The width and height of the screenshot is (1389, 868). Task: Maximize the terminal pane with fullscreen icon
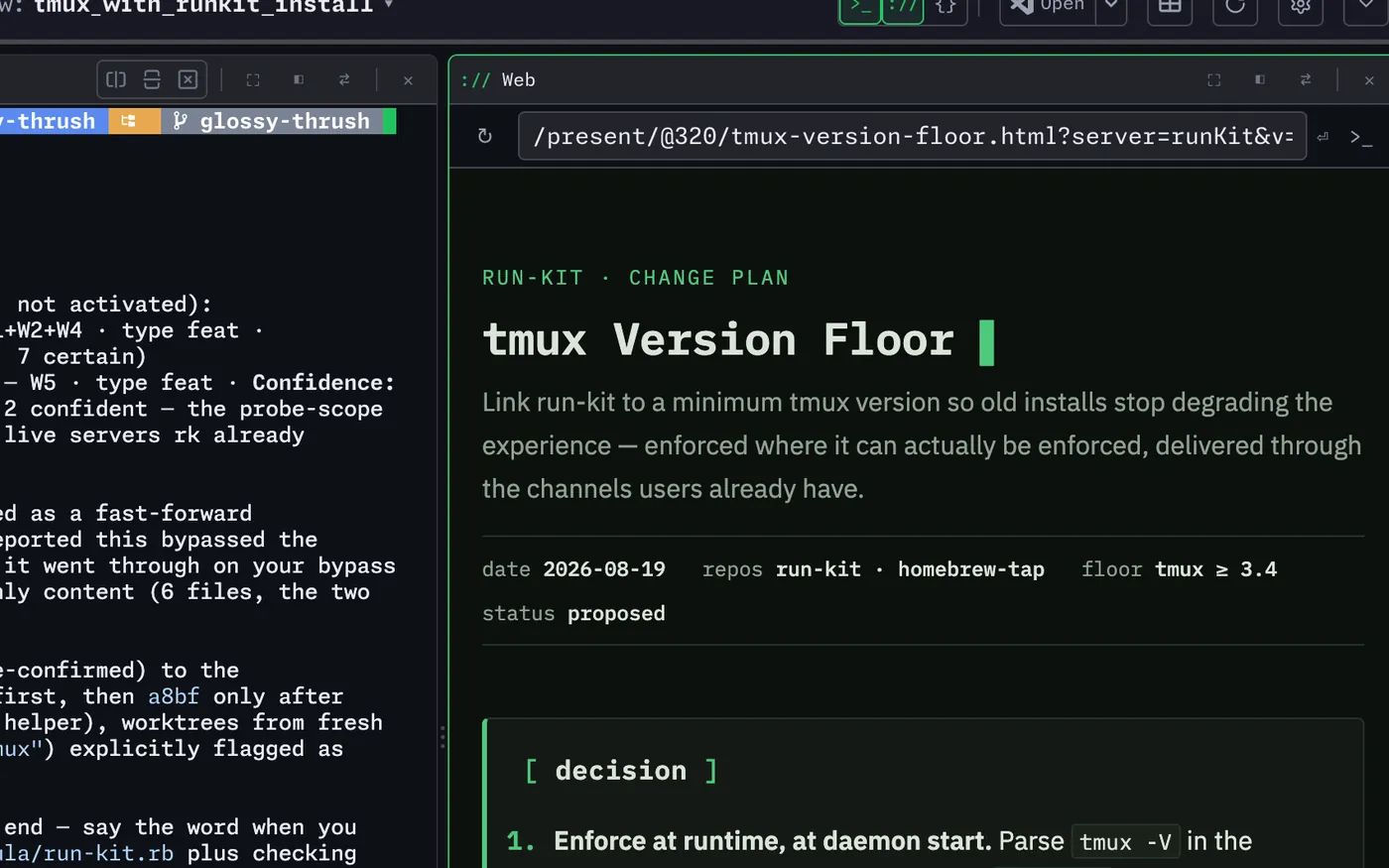point(253,79)
